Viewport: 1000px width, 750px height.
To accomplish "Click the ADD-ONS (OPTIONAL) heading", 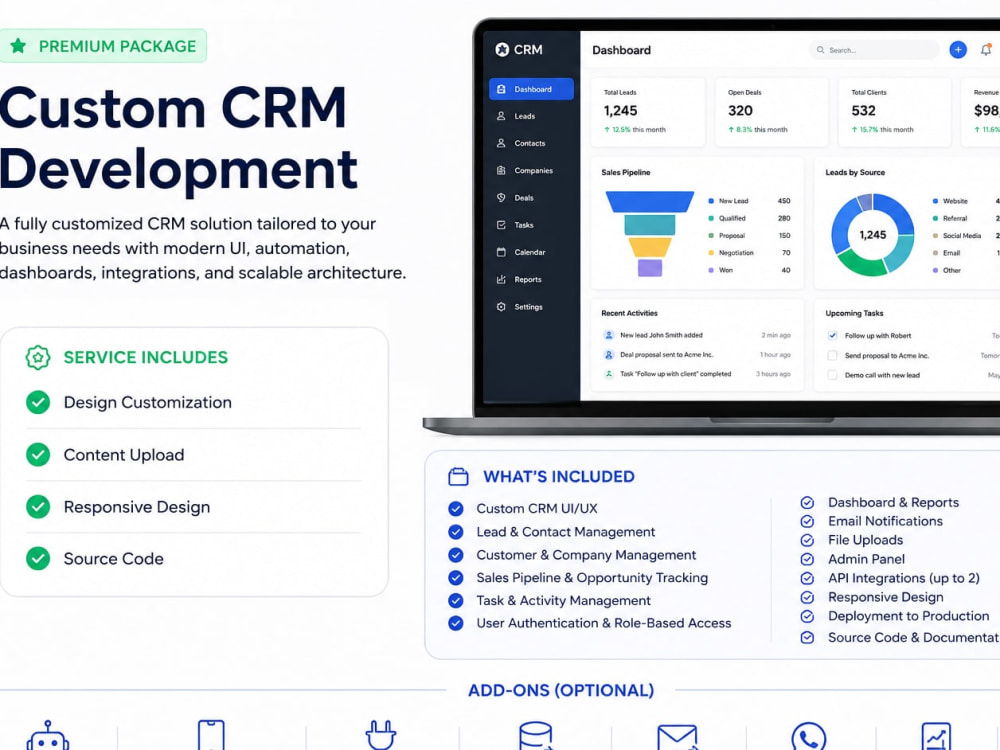I will (561, 690).
